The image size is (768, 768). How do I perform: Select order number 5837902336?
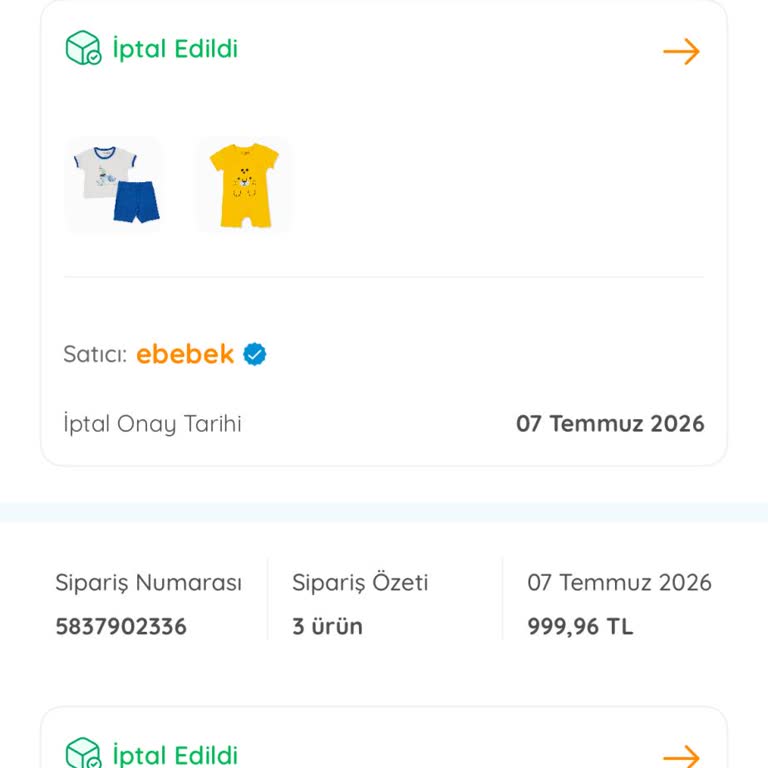coord(121,626)
